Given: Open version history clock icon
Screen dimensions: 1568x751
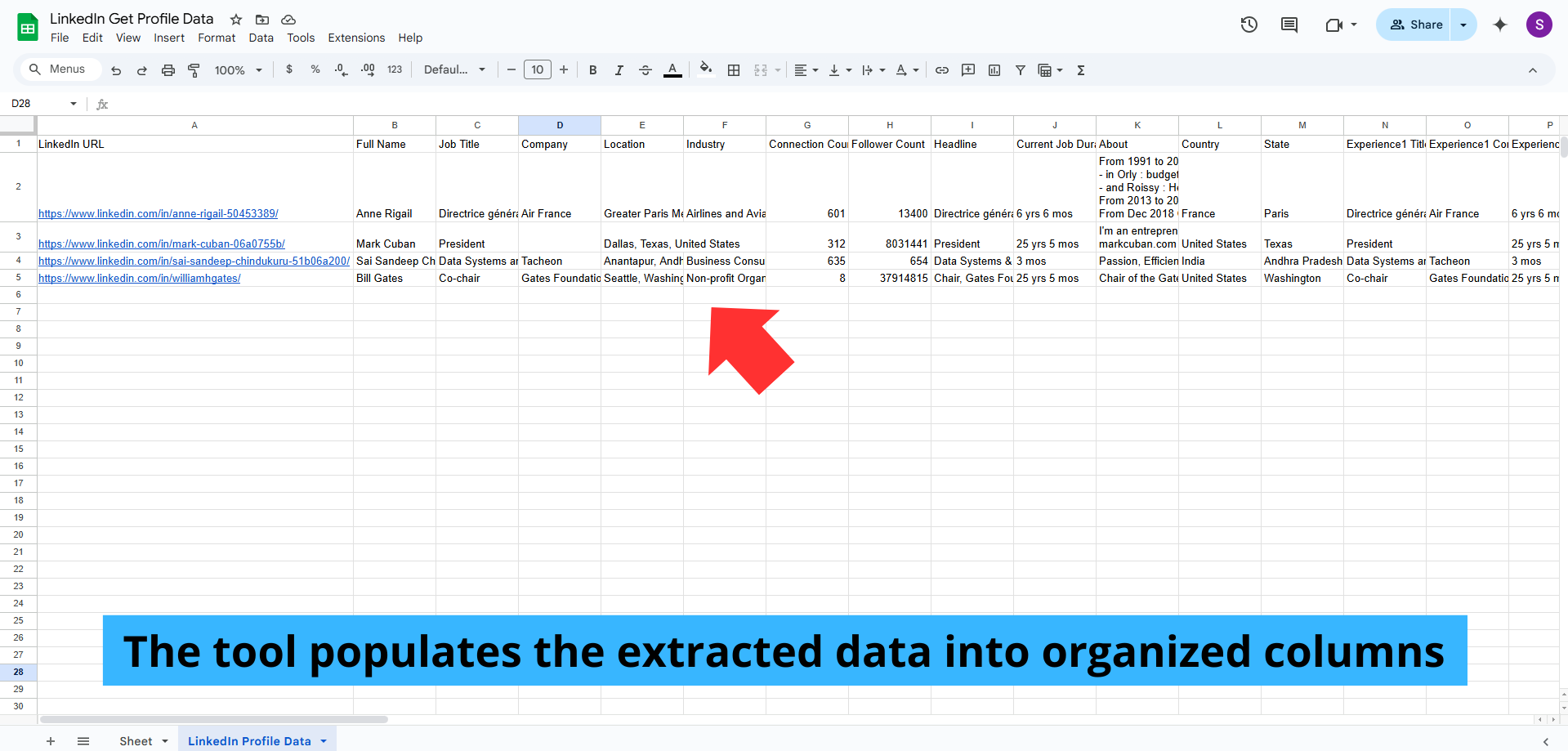Looking at the screenshot, I should click(1249, 25).
